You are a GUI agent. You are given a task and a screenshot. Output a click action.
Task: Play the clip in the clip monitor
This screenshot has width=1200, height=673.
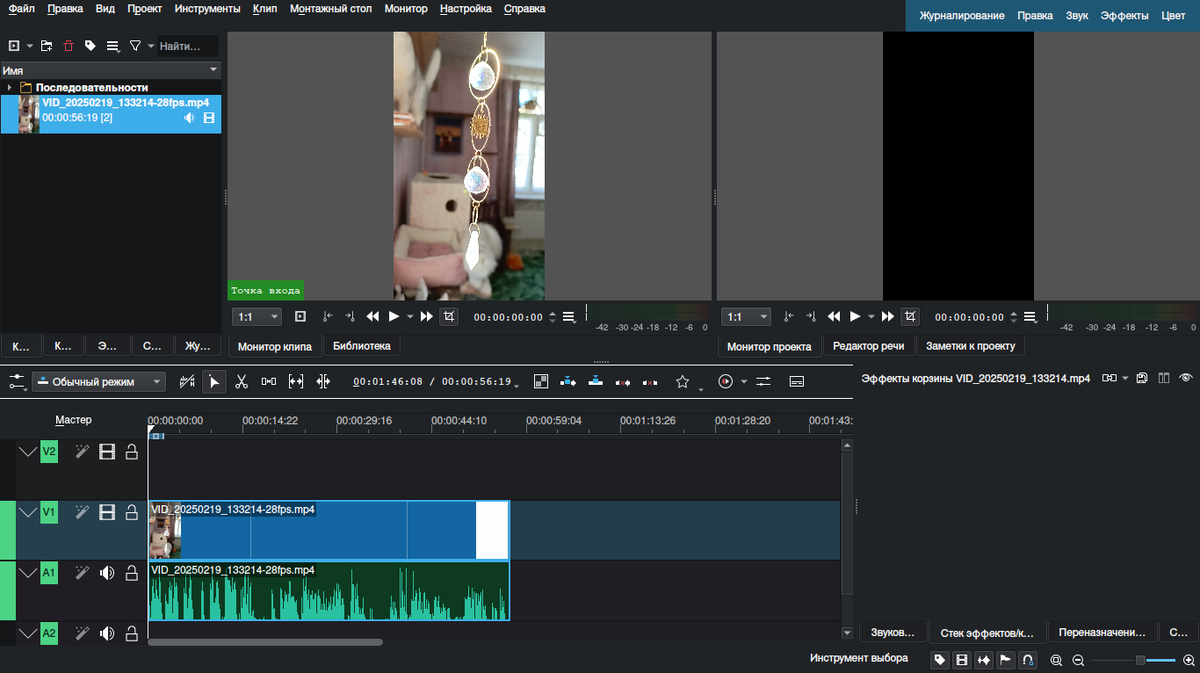point(394,316)
